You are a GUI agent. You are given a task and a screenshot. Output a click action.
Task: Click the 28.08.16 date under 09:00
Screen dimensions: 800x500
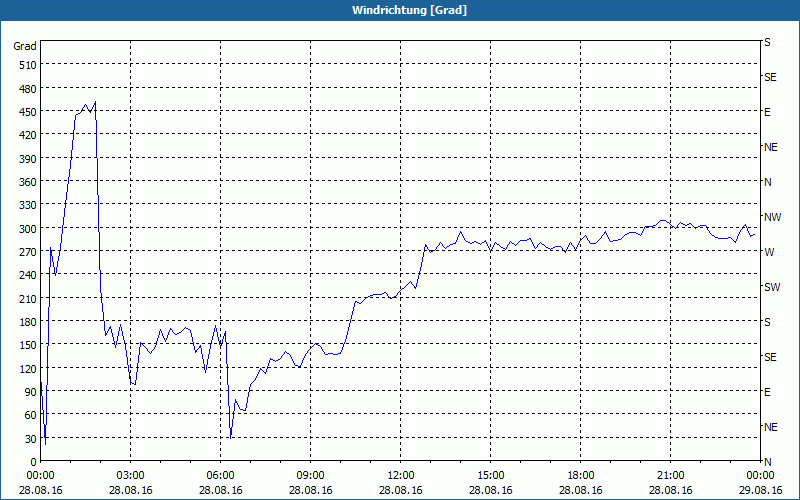click(310, 490)
